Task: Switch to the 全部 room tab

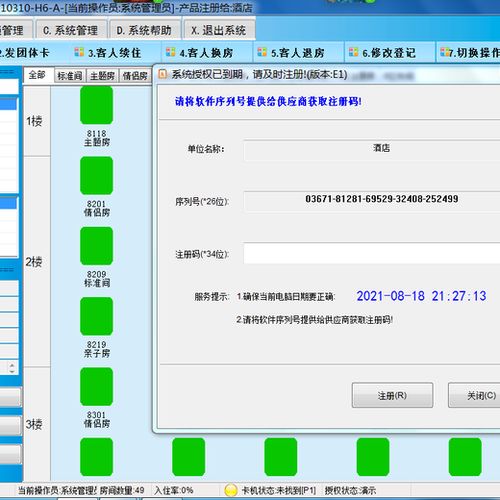Action: click(x=37, y=75)
